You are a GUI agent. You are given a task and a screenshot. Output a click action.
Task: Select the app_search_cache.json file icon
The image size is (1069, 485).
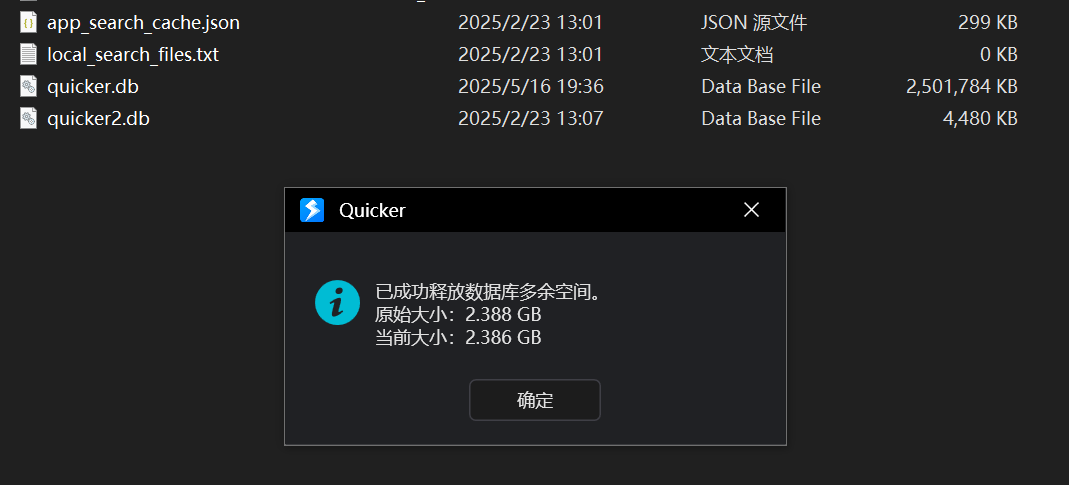click(28, 23)
